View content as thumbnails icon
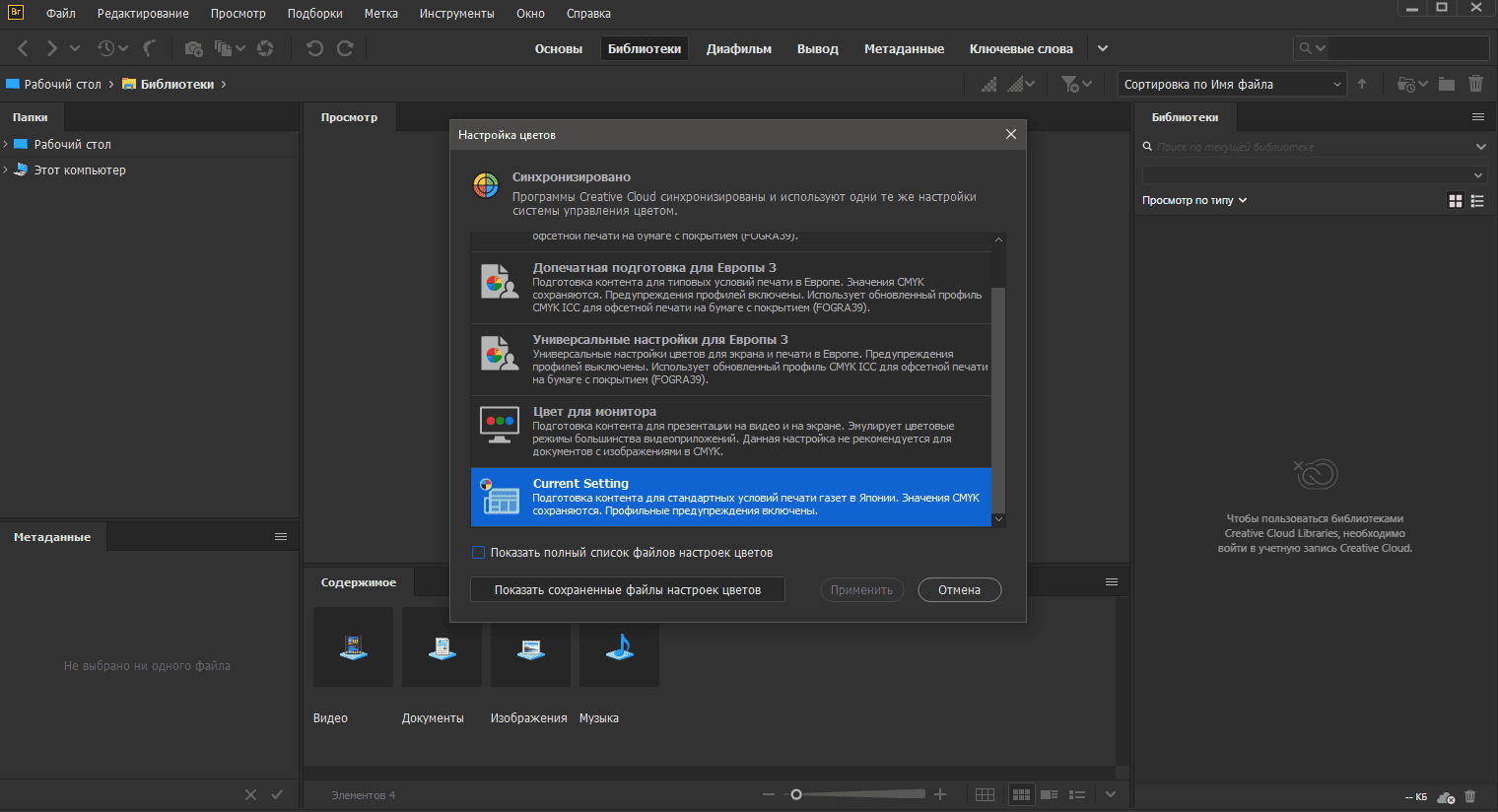 (1022, 795)
